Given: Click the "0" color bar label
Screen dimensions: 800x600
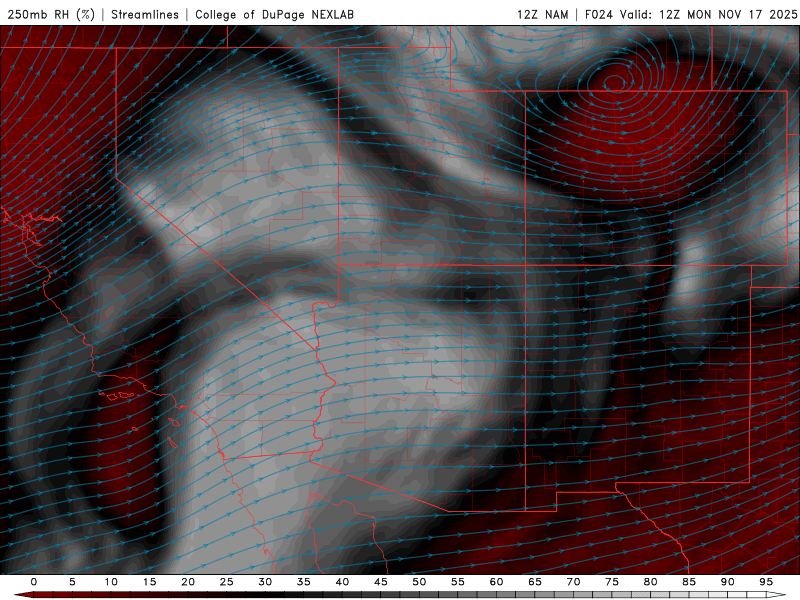Looking at the screenshot, I should (34, 582).
